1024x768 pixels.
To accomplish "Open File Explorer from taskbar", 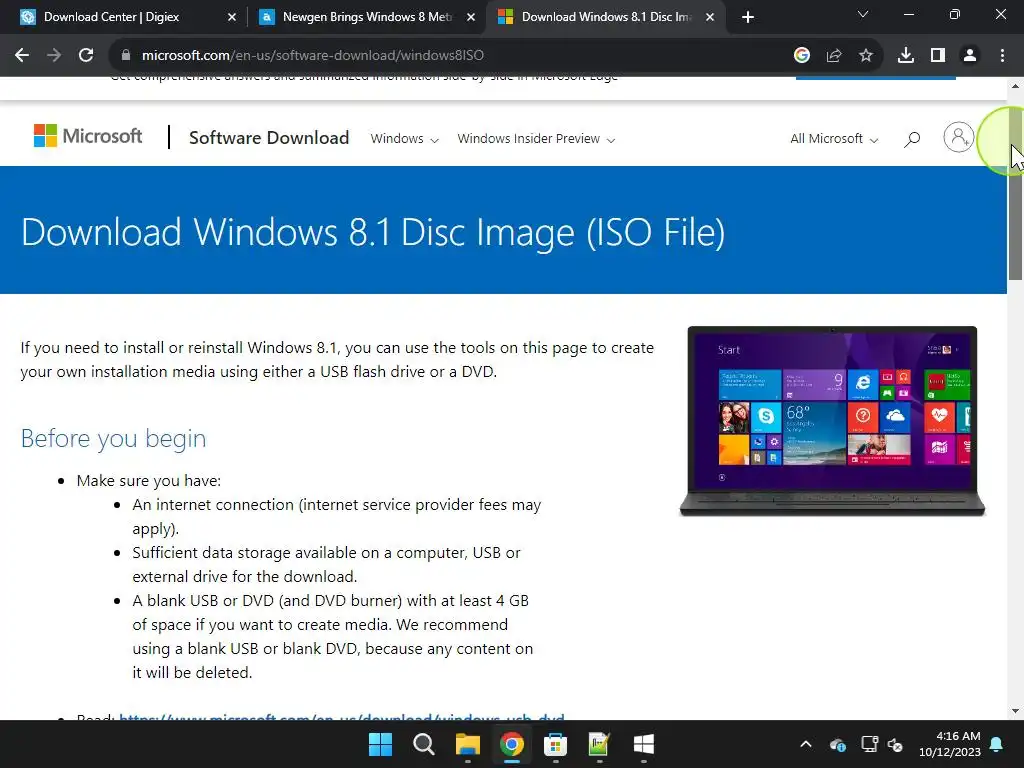I will tap(468, 744).
